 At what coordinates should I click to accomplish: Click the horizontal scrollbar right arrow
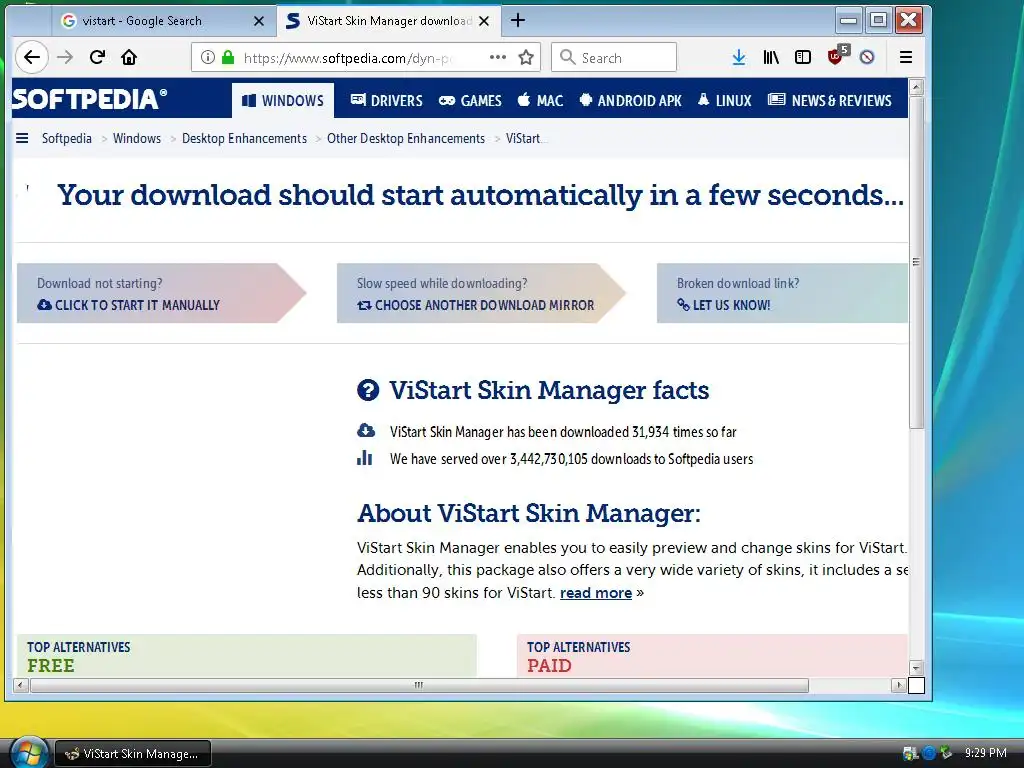pos(899,685)
